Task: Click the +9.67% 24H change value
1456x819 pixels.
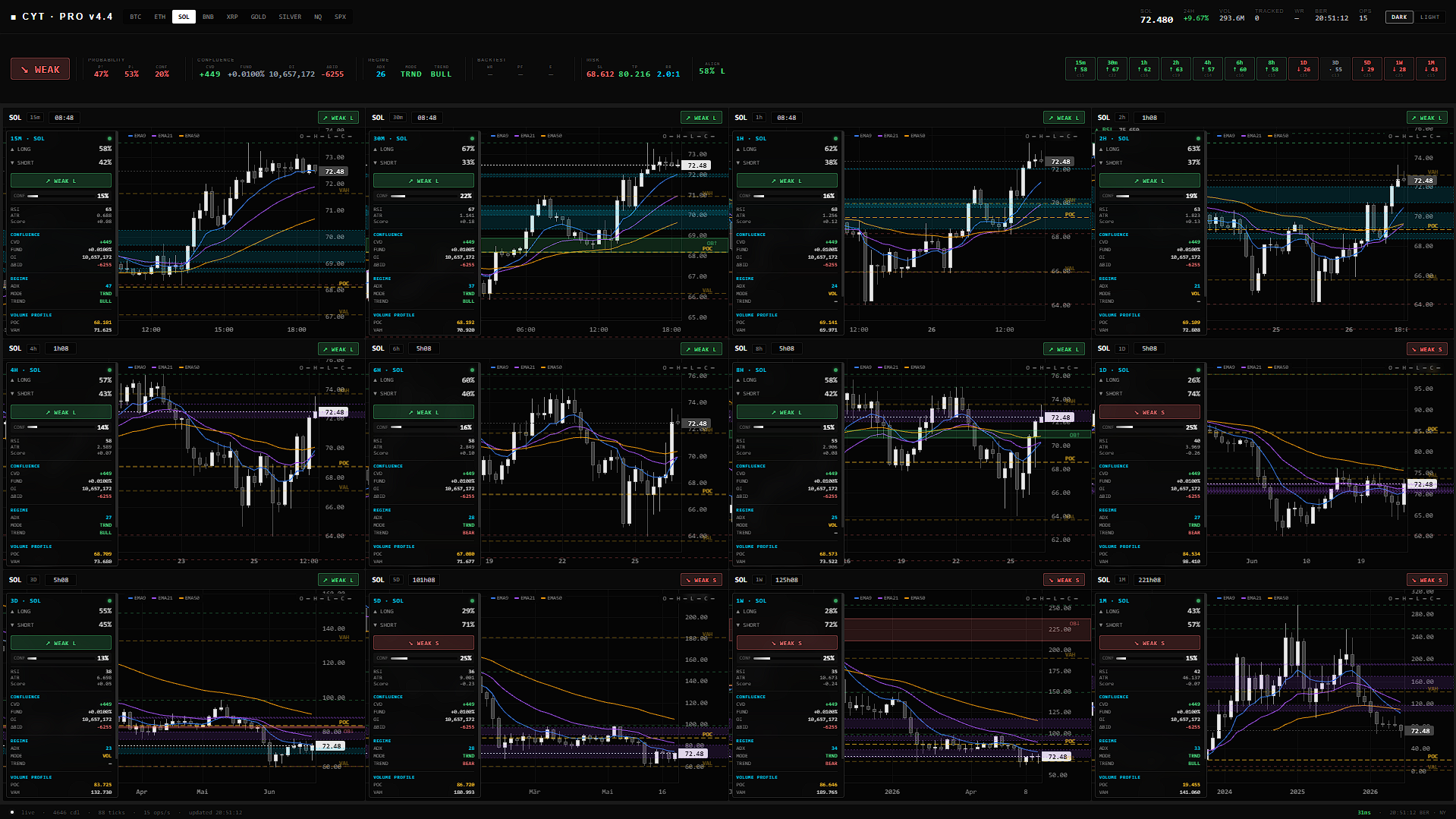Action: [x=1196, y=18]
